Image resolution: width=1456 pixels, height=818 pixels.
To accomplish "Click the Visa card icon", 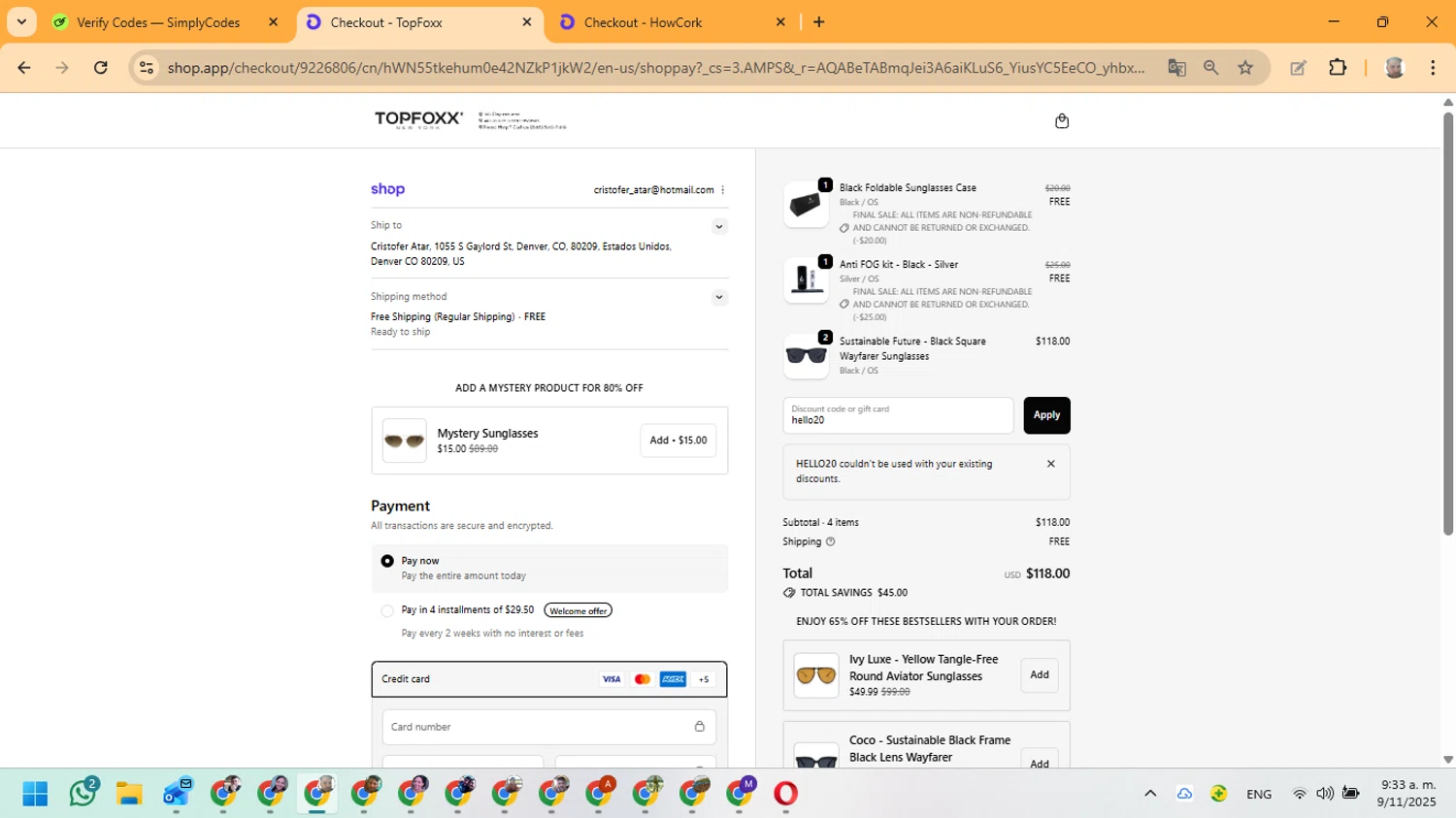I will point(612,679).
